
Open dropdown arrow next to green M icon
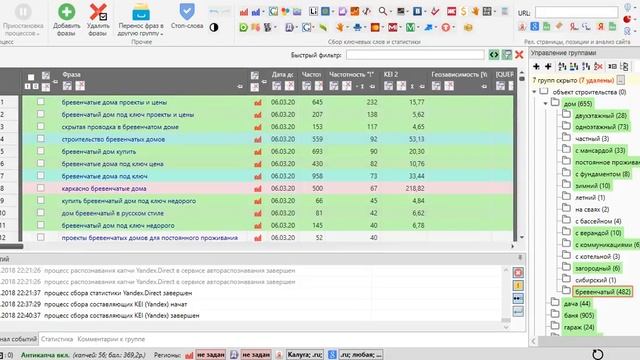click(418, 27)
